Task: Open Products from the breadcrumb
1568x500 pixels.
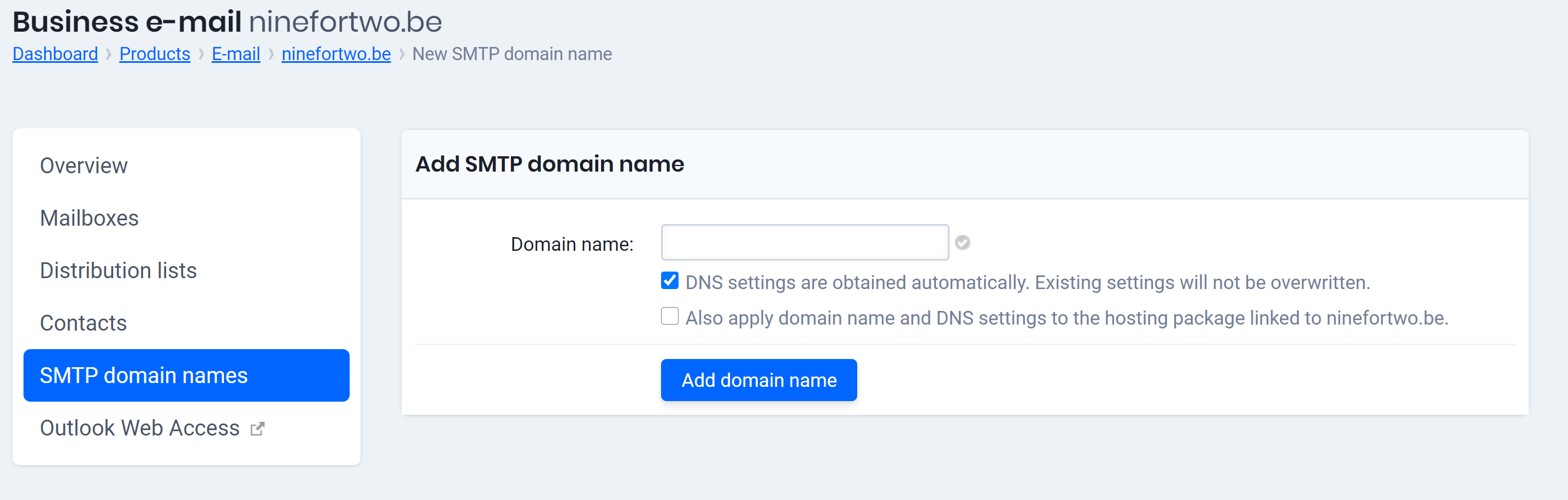Action: pos(155,54)
